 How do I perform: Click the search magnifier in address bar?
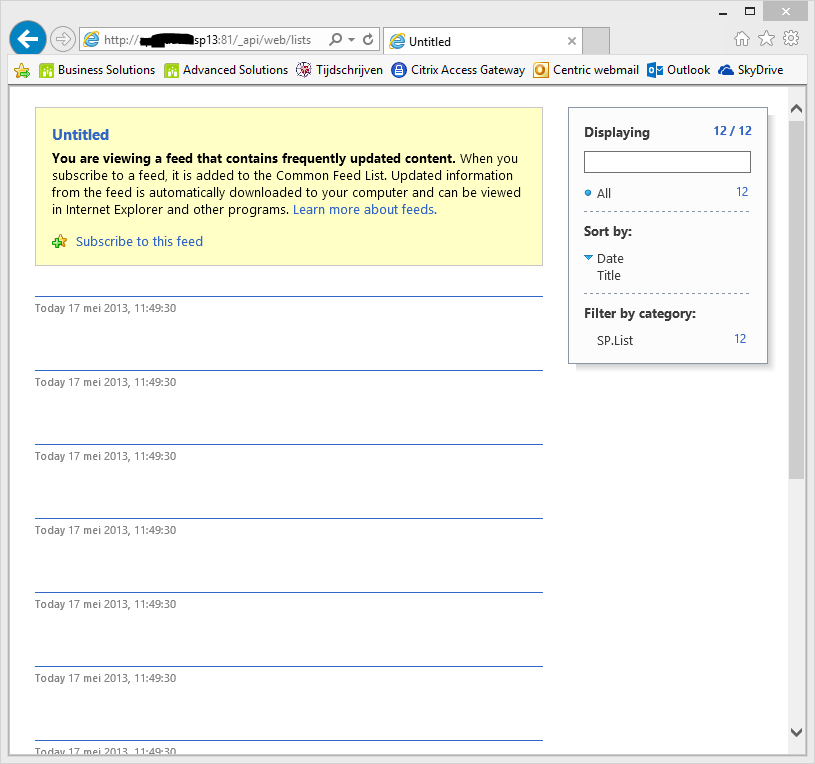(336, 39)
